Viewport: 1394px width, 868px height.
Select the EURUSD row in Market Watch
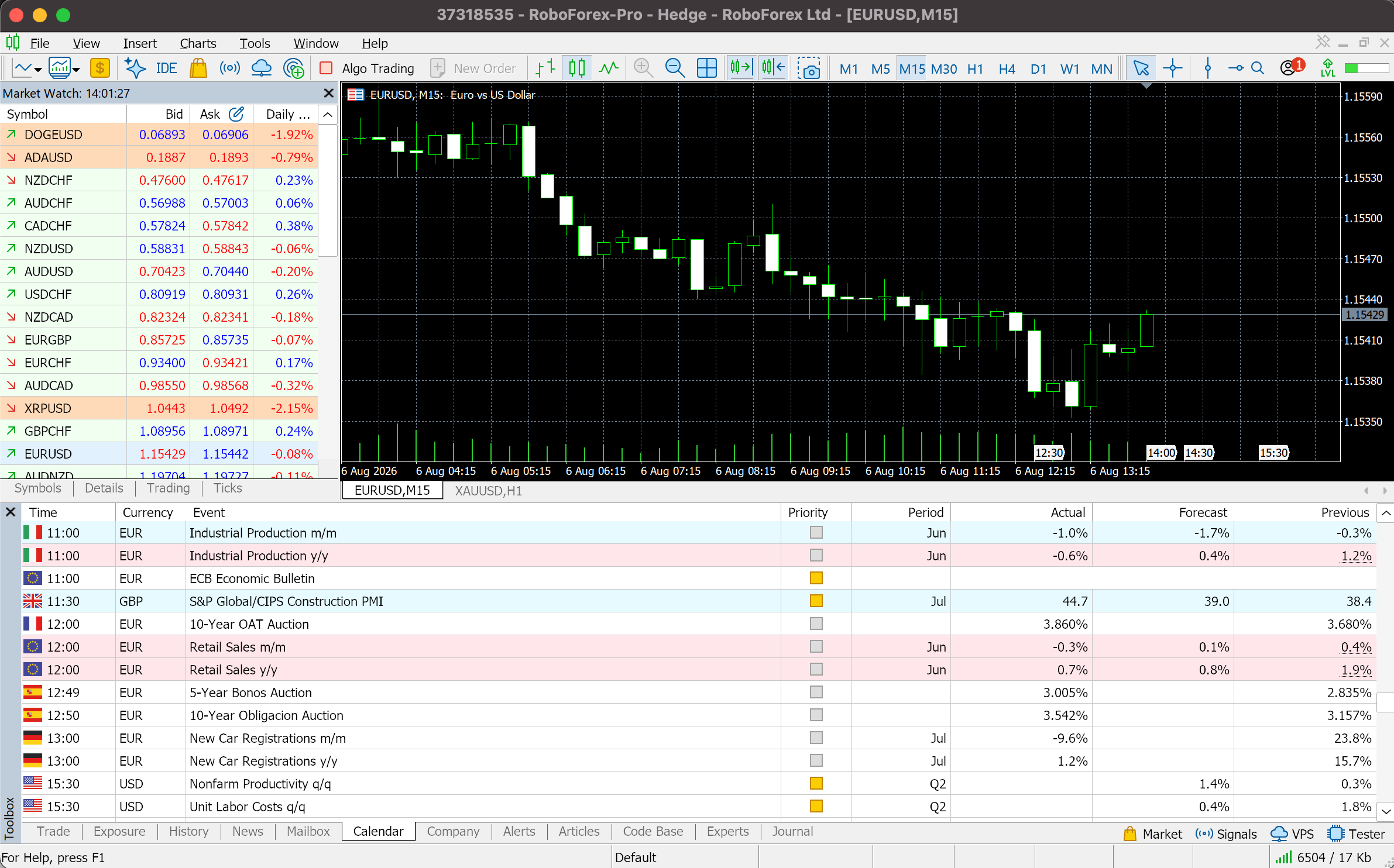pyautogui.click(x=159, y=454)
